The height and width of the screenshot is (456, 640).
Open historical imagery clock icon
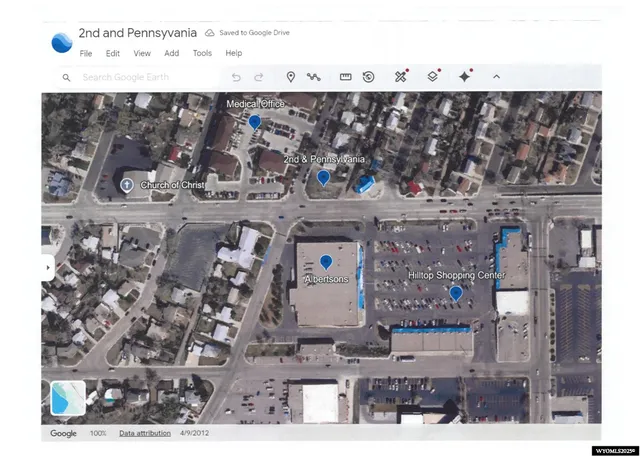(x=369, y=77)
